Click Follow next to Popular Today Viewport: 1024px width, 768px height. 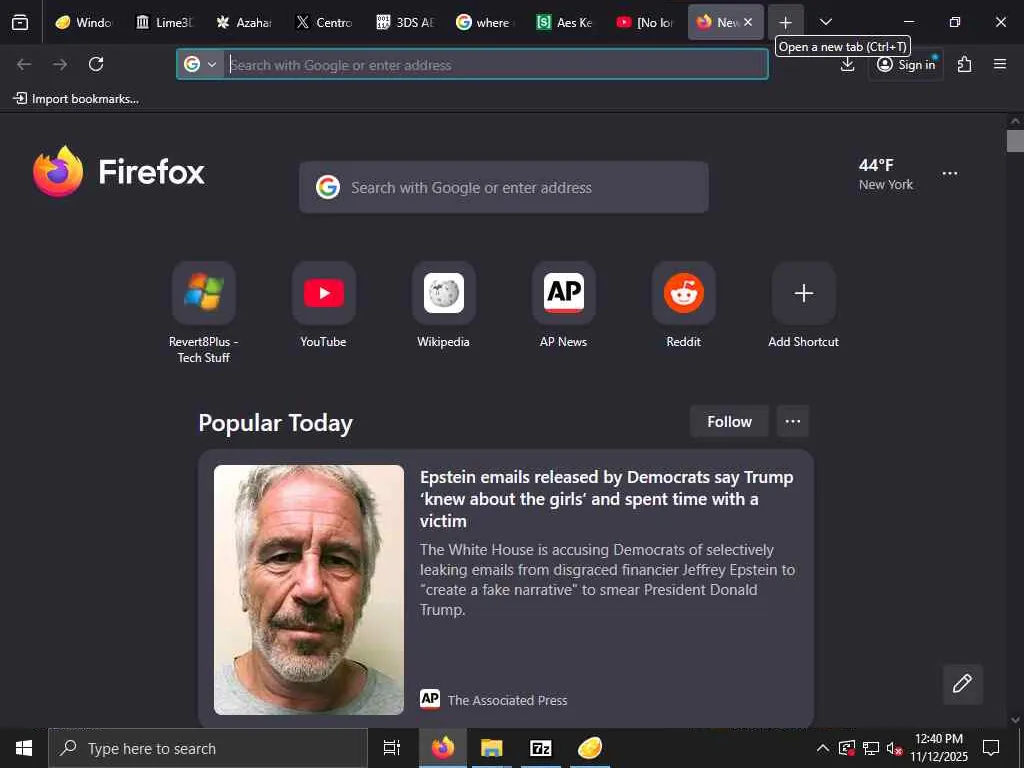pos(729,422)
